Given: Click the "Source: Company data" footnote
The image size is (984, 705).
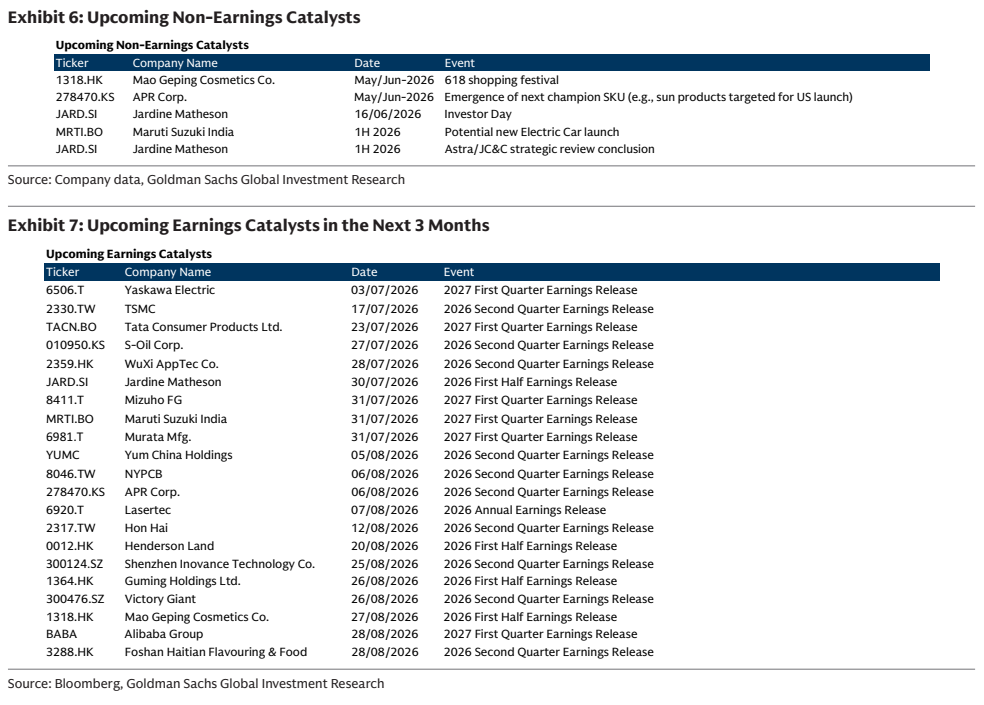Looking at the screenshot, I should coord(206,180).
